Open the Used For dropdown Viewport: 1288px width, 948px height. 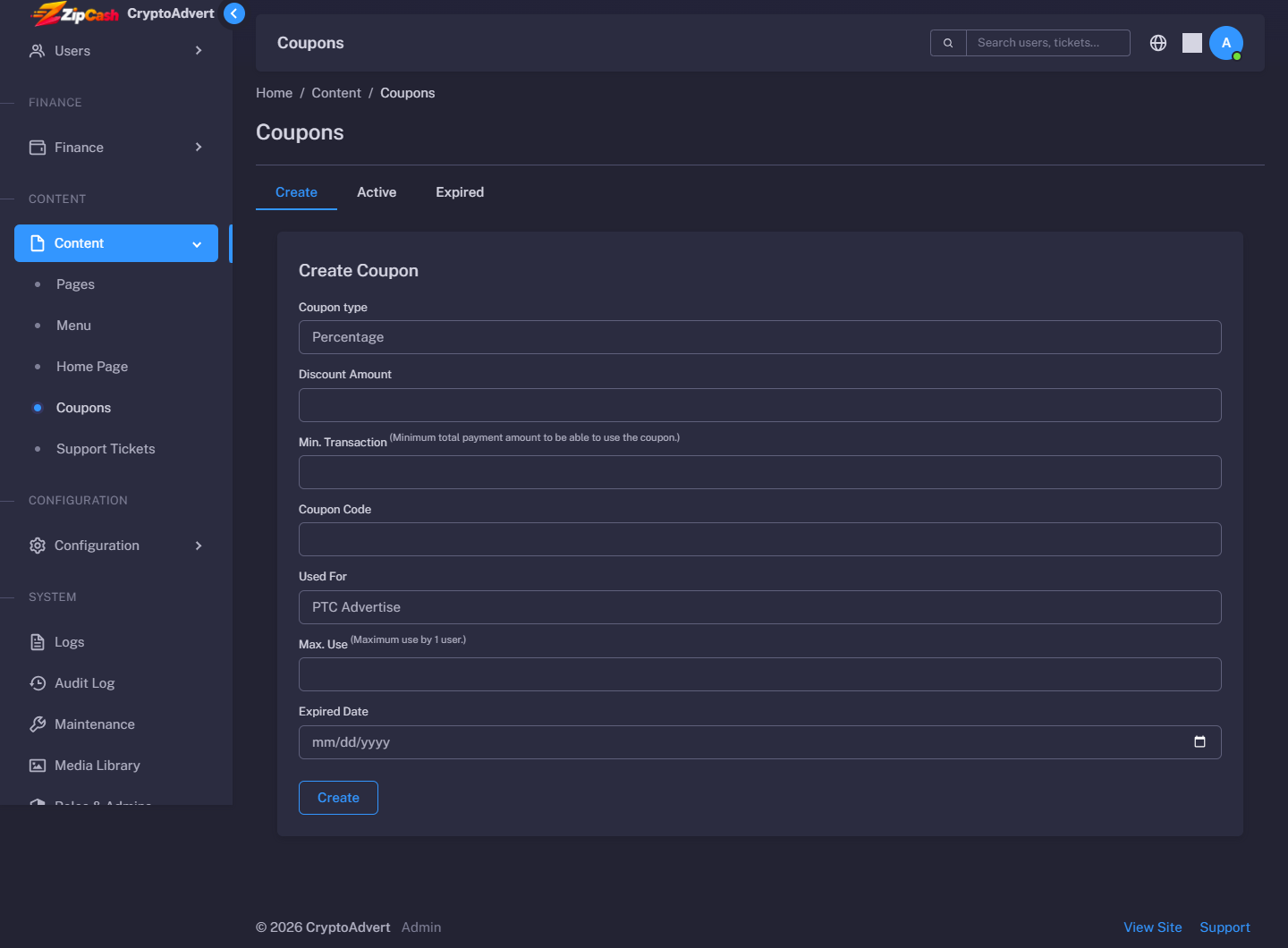[760, 607]
